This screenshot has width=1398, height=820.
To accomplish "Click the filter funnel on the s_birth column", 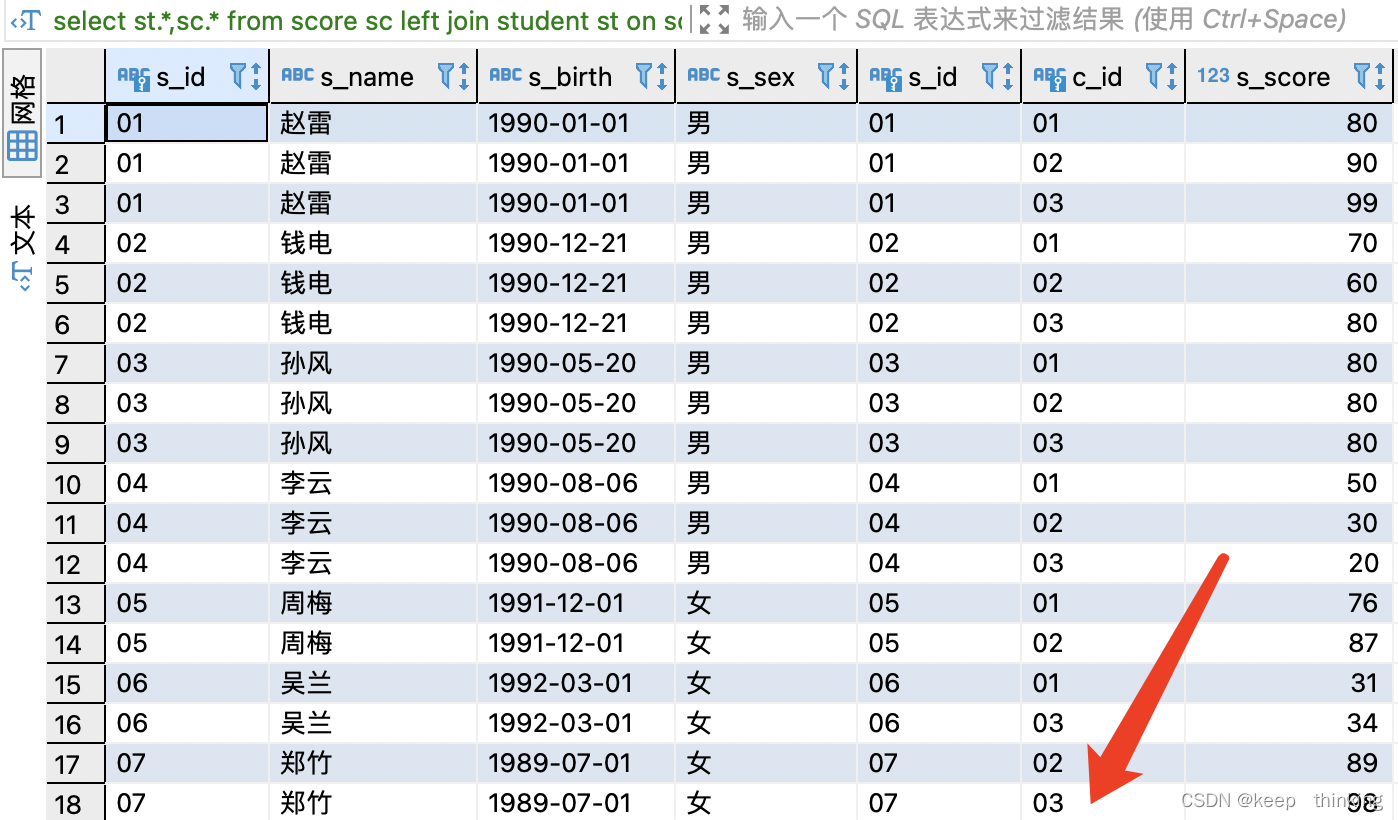I will click(x=643, y=76).
